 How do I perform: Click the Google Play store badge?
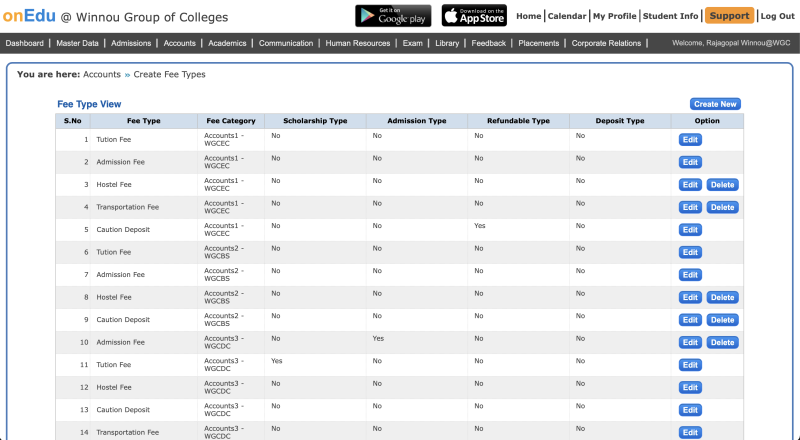393,16
